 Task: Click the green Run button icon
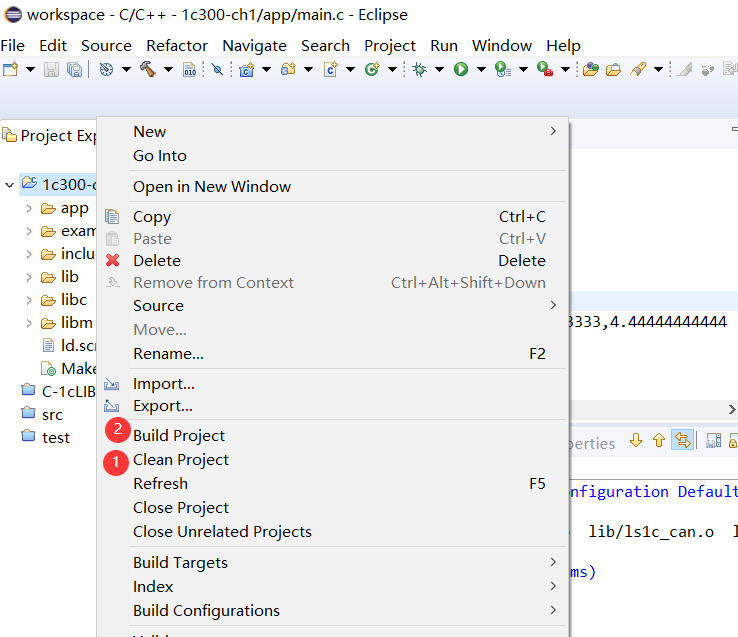[x=461, y=70]
